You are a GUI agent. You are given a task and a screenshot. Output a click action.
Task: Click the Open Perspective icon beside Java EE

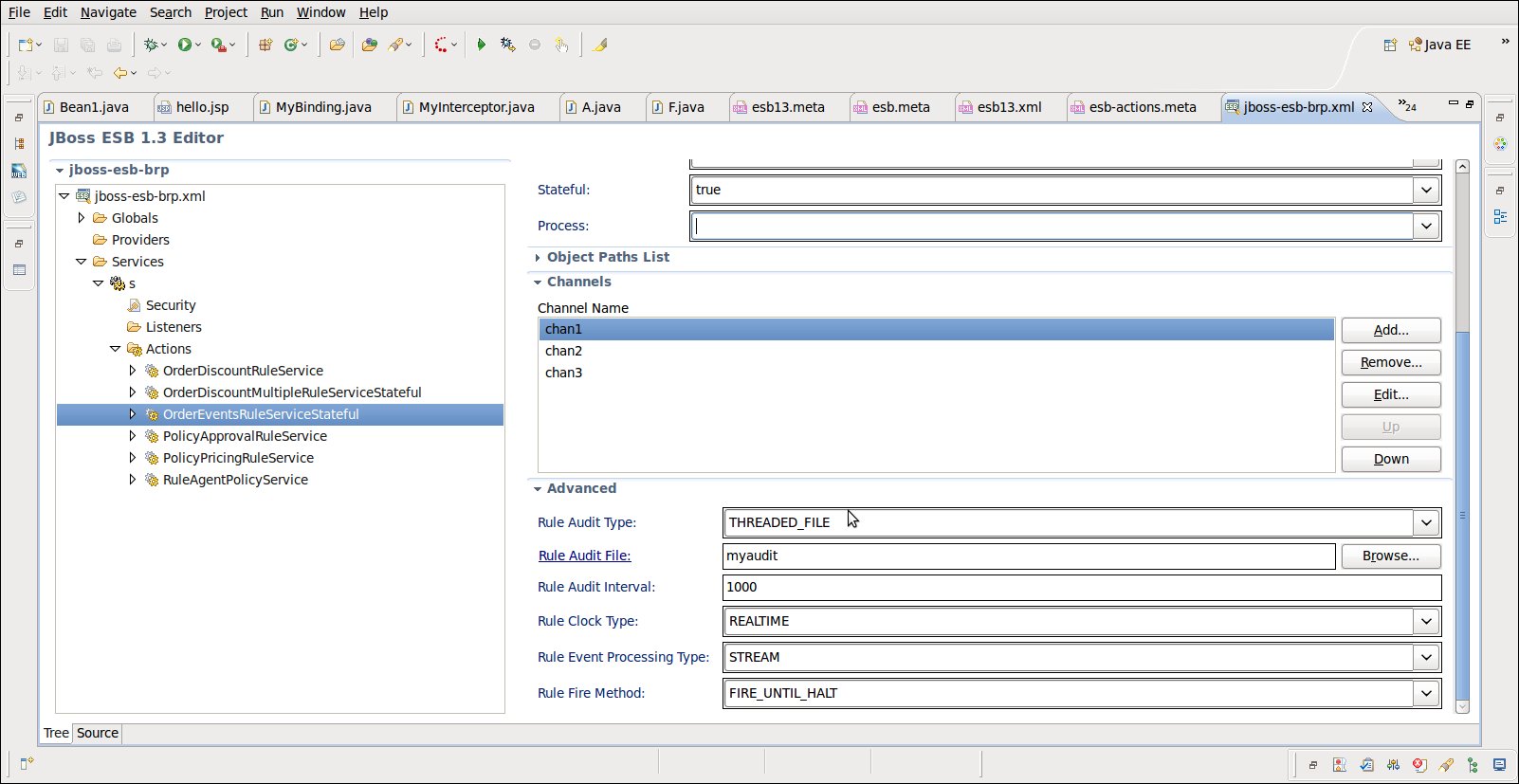[1390, 45]
